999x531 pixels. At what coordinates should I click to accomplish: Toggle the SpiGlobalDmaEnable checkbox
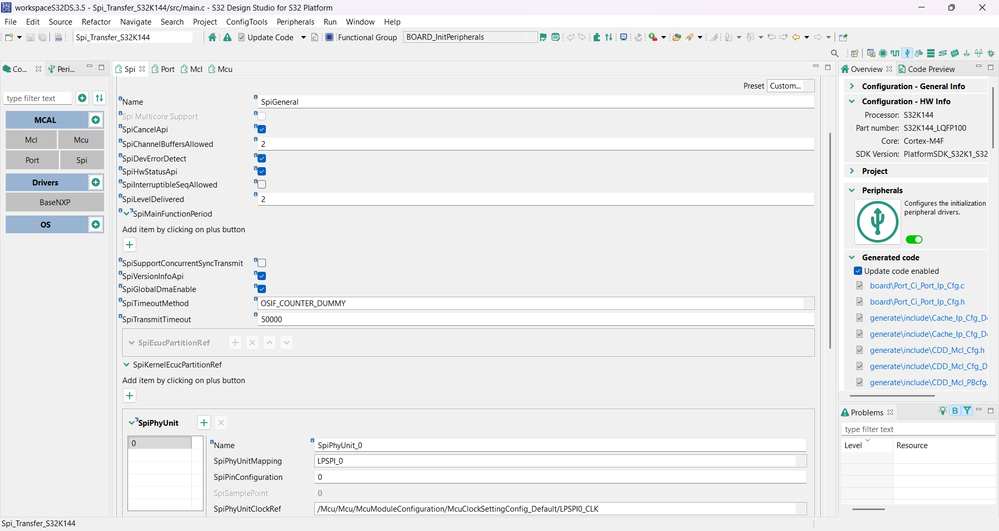[x=261, y=289]
